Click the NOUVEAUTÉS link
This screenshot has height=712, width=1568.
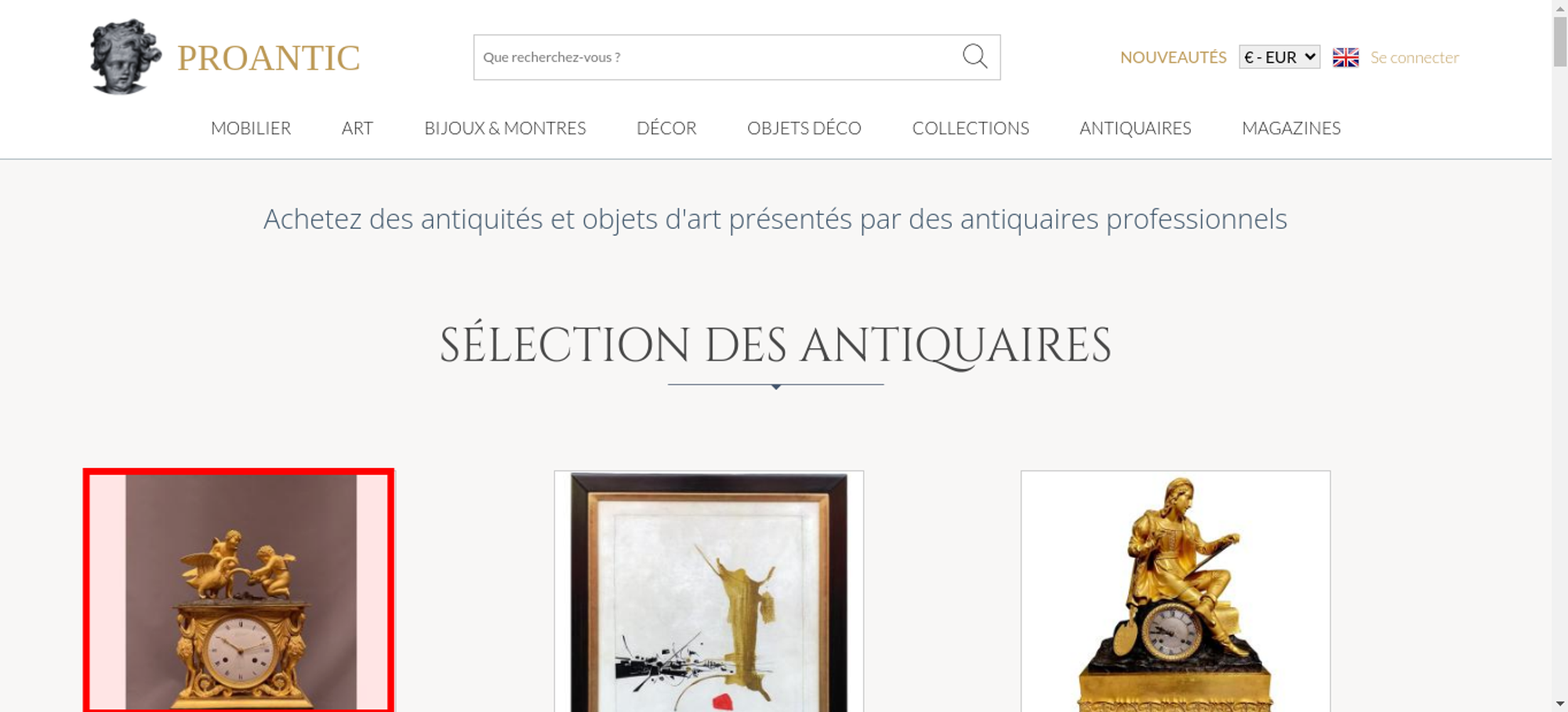pyautogui.click(x=1173, y=57)
